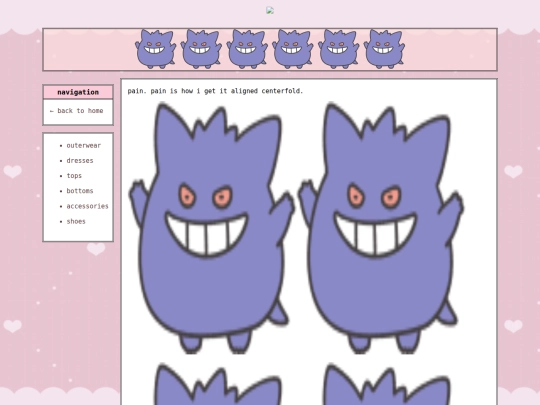540x405 pixels.
Task: Click the broken image icon at page top
Action: pyautogui.click(x=270, y=11)
